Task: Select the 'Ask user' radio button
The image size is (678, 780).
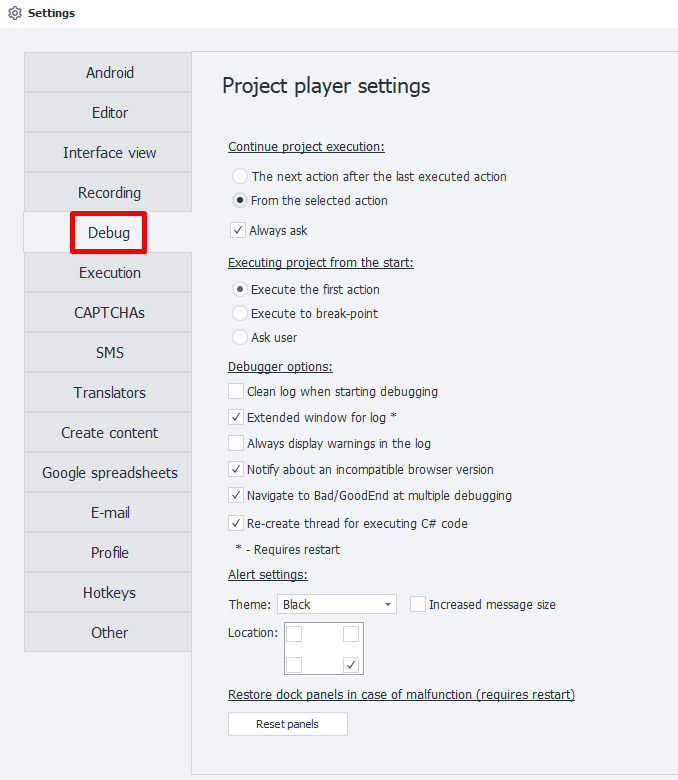Action: pos(240,337)
